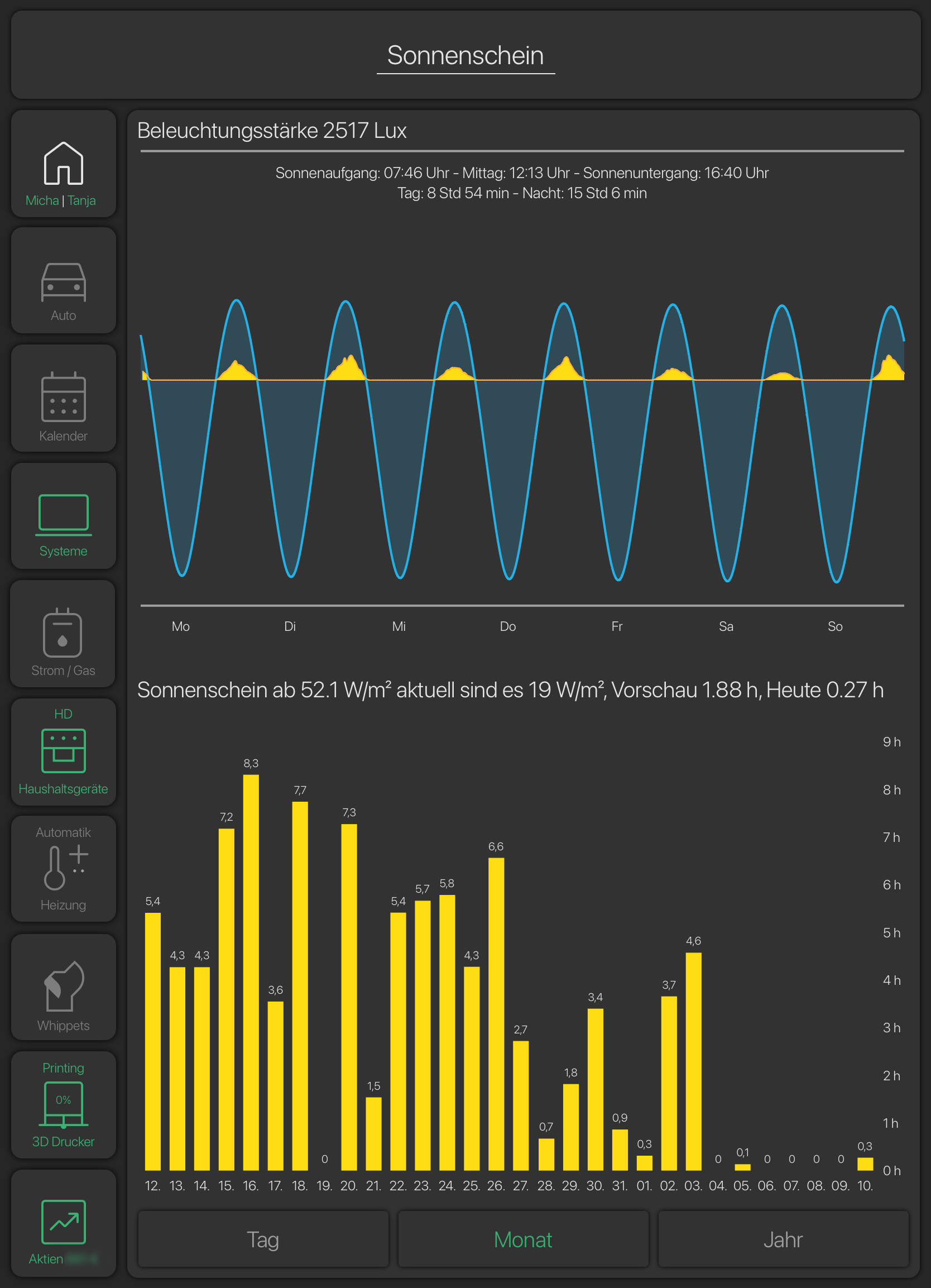Click the Beleuchtungsstärke 2517 Lux heading
The image size is (931, 1288).
[272, 131]
